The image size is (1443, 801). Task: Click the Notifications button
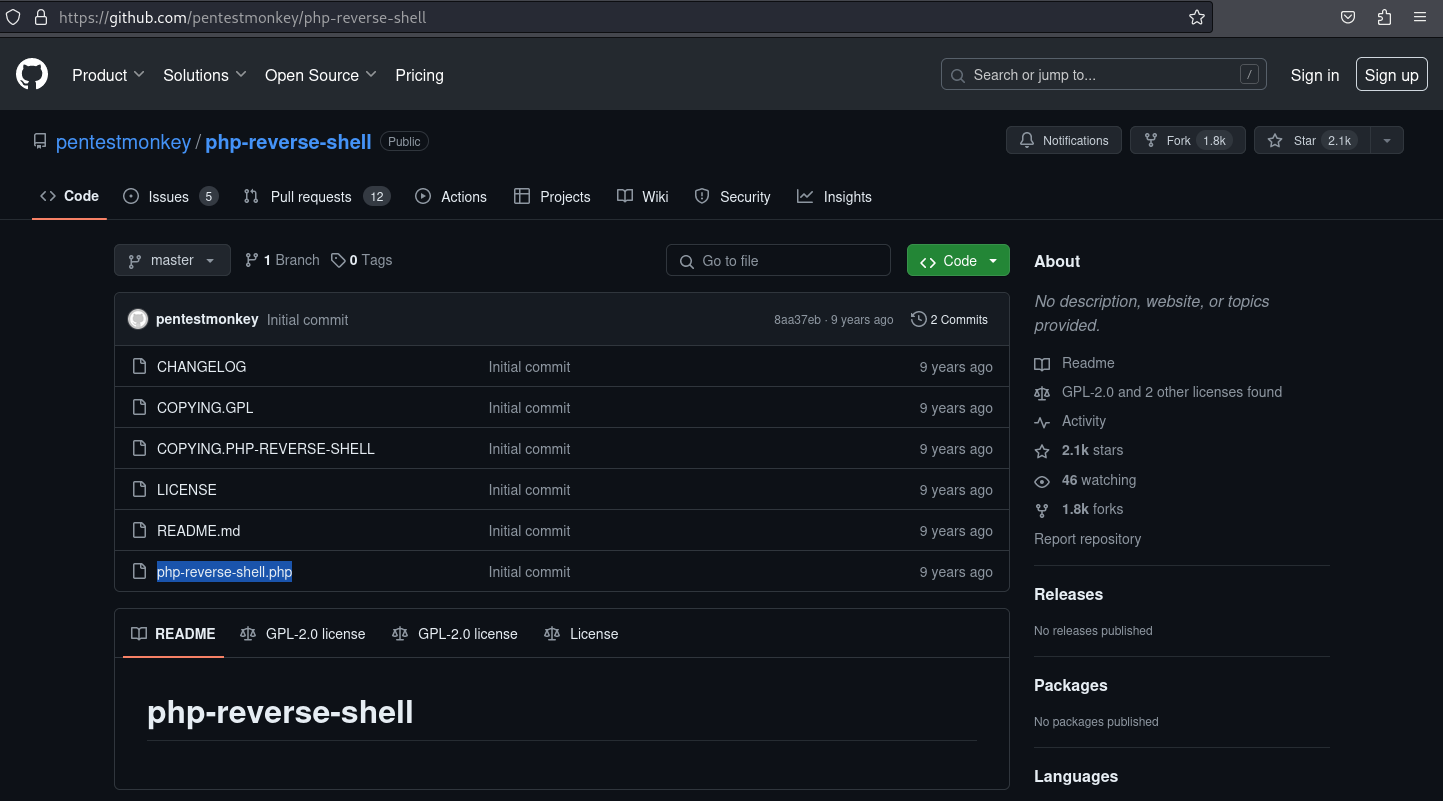(1064, 141)
